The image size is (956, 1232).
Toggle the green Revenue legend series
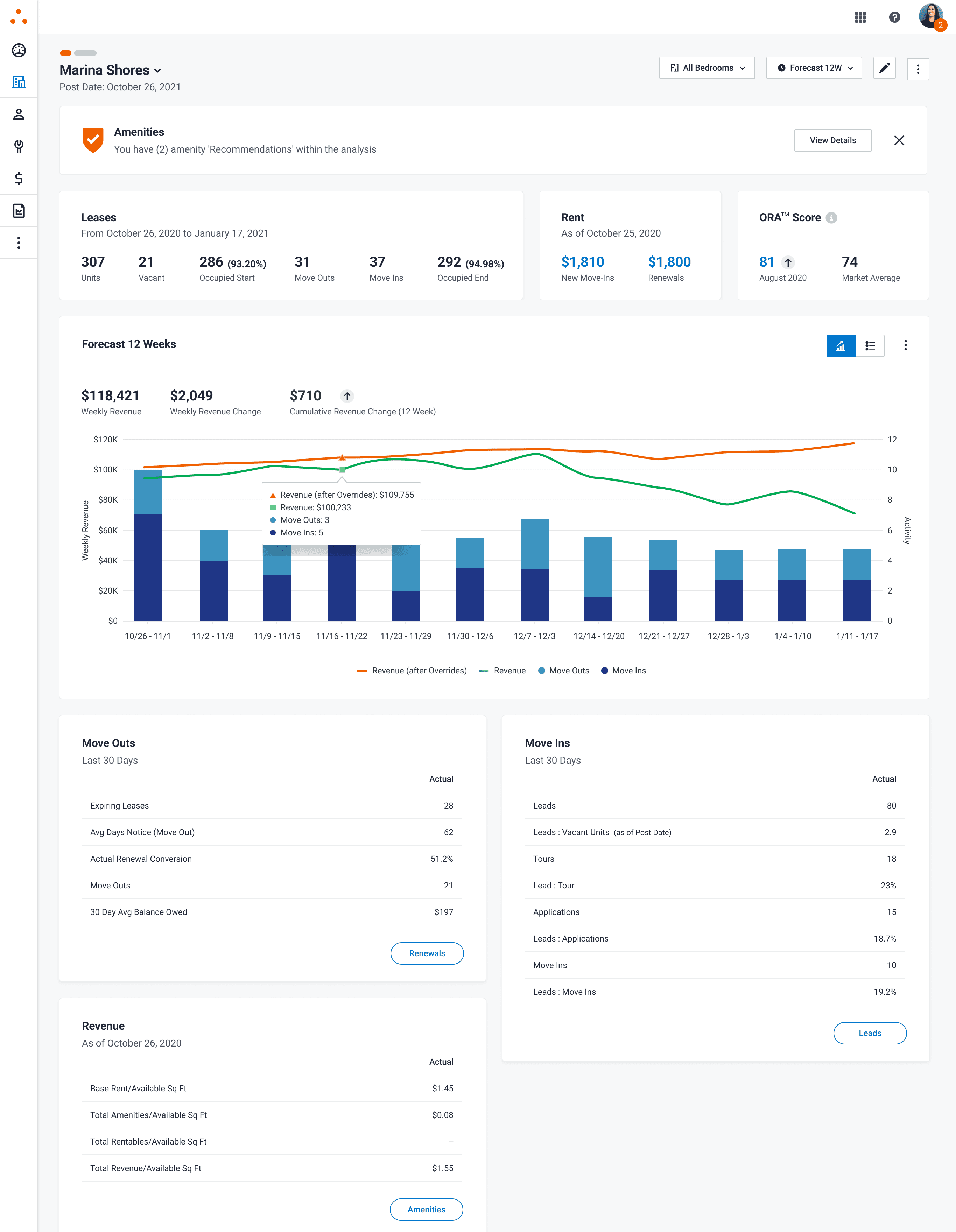[502, 671]
